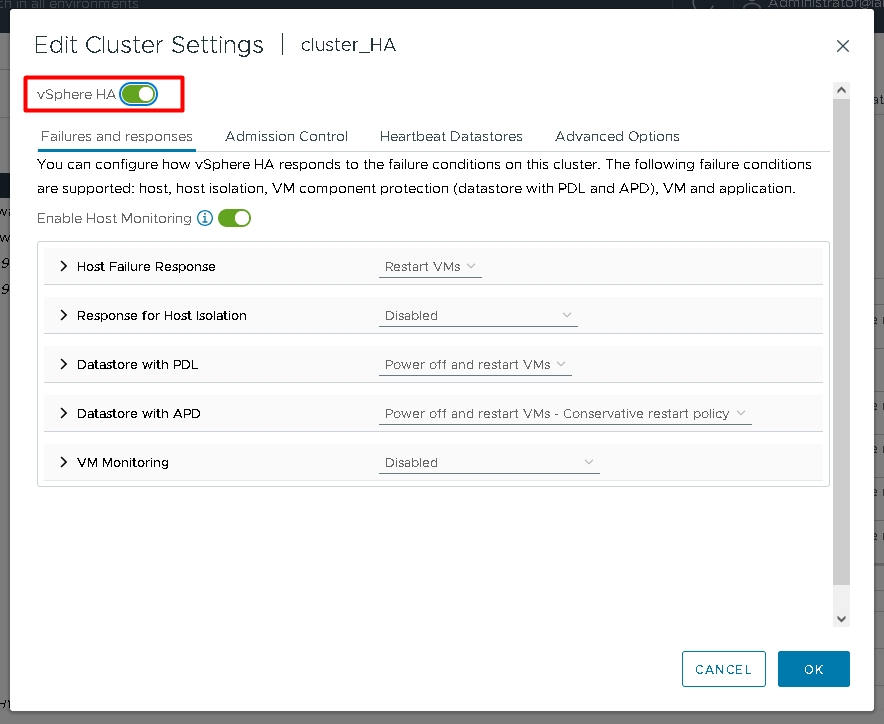Screen dimensions: 884x724
Task: Click the scrollbar up arrow
Action: pyautogui.click(x=841, y=90)
